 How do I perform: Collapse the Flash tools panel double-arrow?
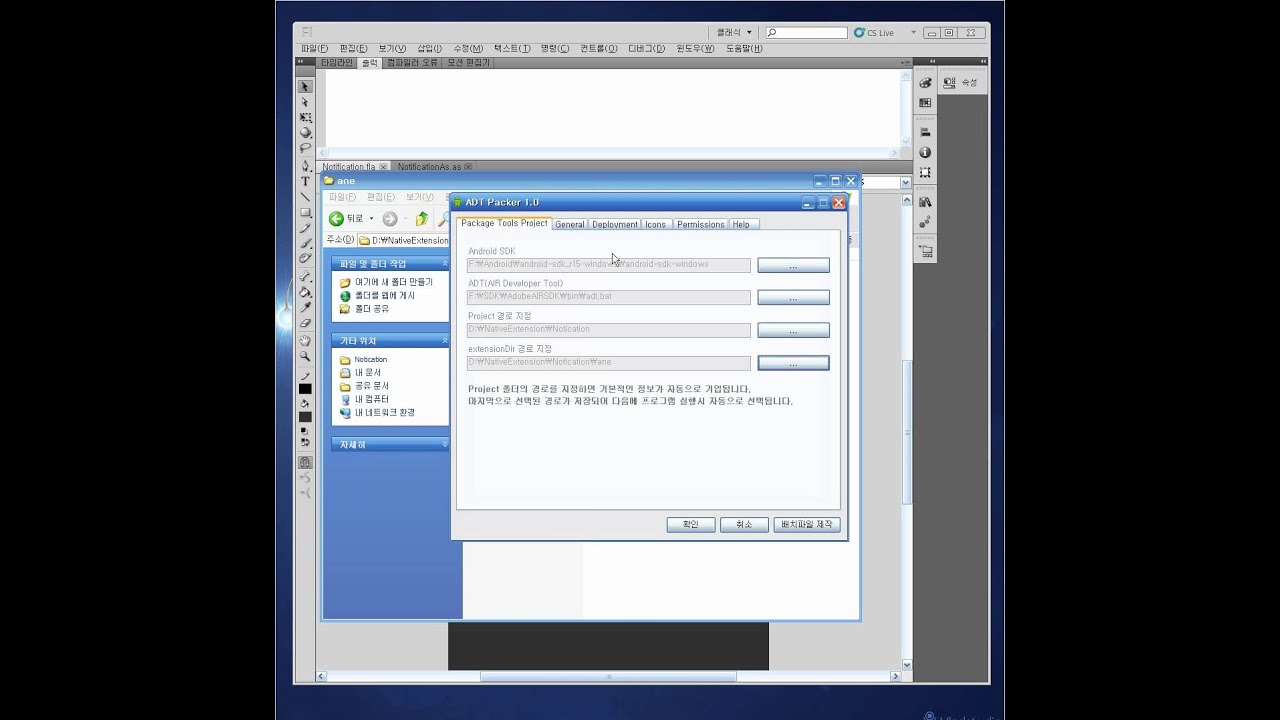[x=300, y=61]
